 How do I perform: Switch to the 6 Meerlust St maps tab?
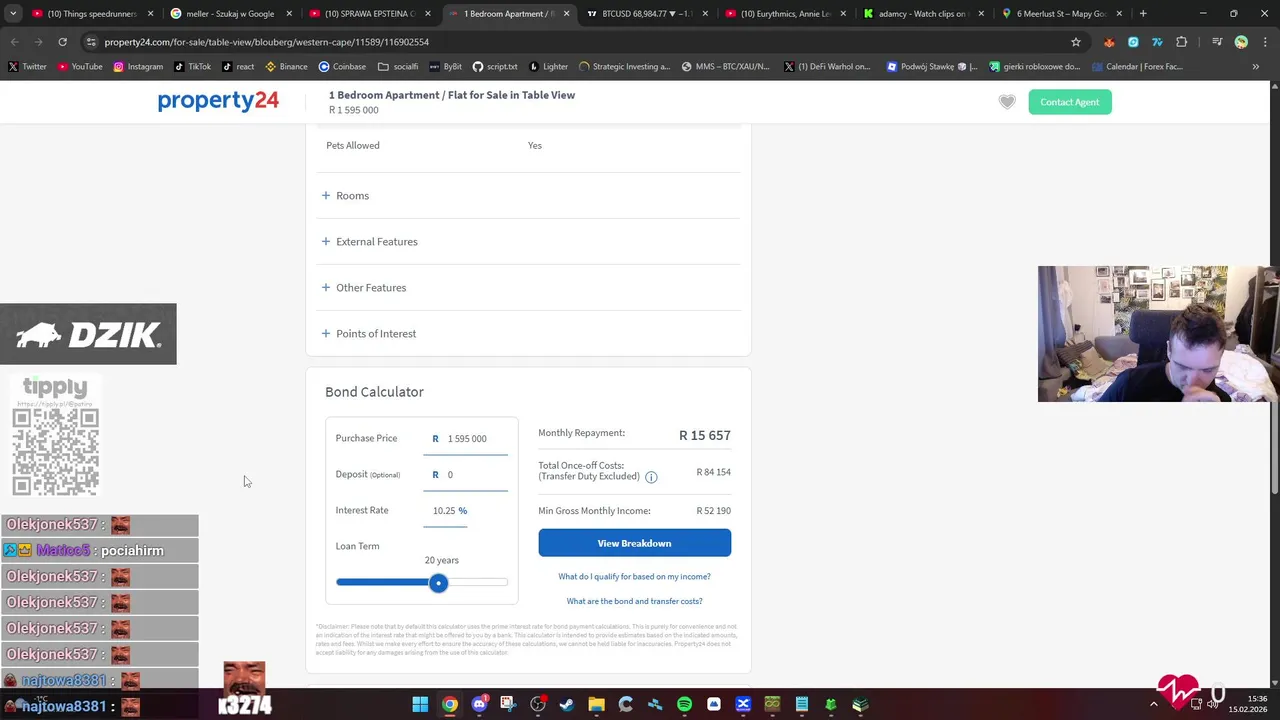point(1059,14)
